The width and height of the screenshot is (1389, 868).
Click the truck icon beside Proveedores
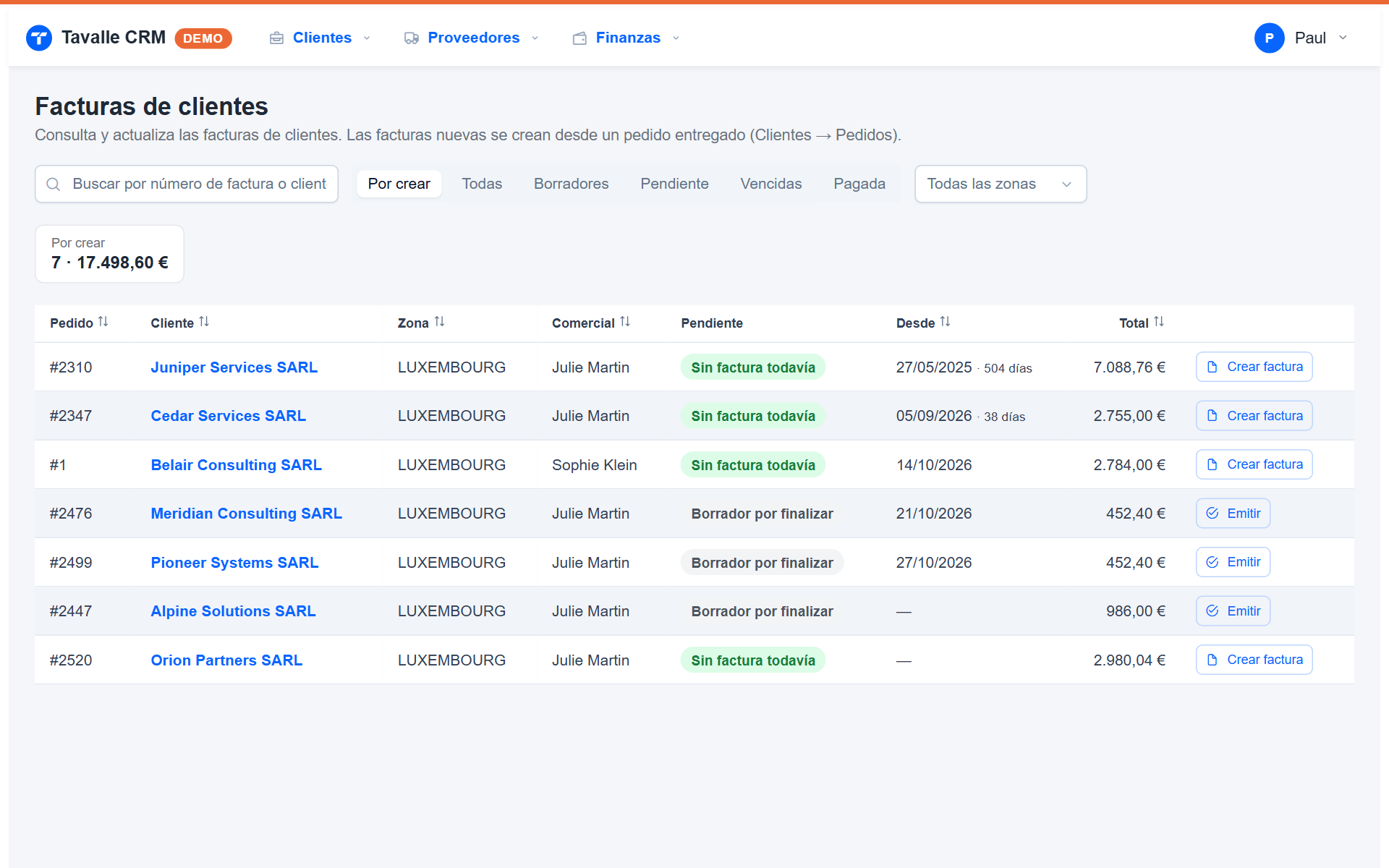click(x=412, y=38)
